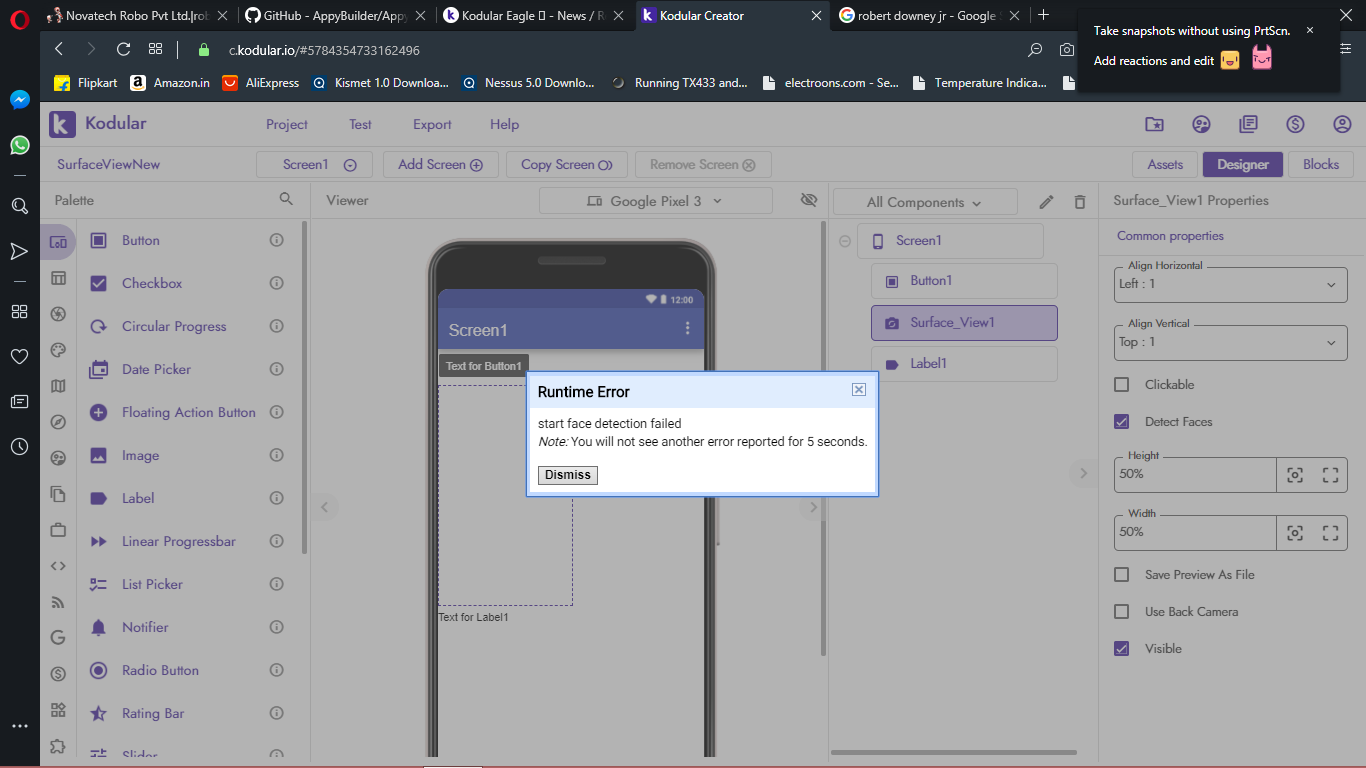Image resolution: width=1366 pixels, height=768 pixels.
Task: Open the Align Horizontal dropdown
Action: click(x=1231, y=284)
